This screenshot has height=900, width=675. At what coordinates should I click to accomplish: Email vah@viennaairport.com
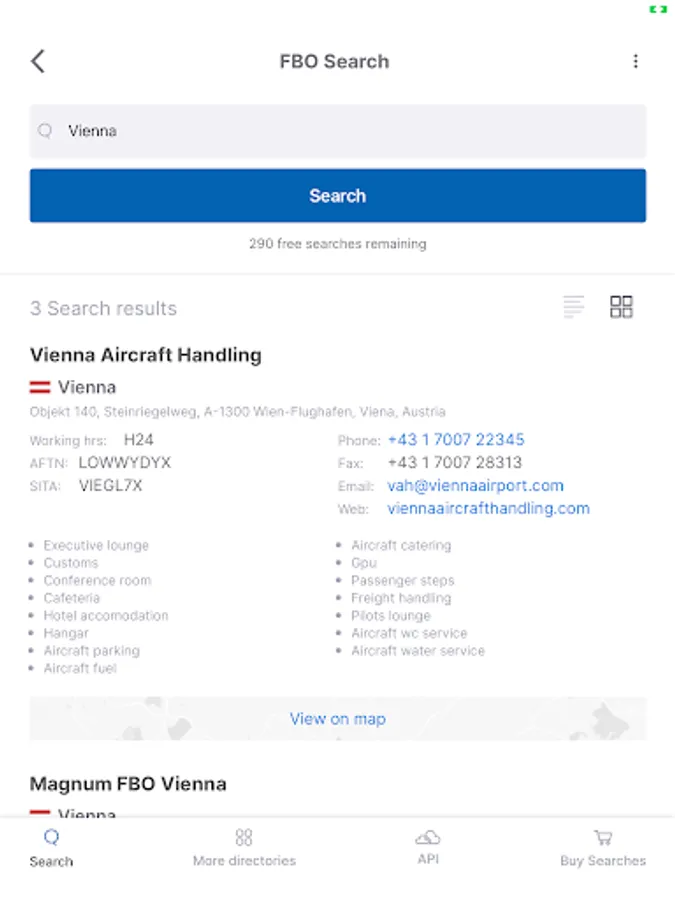(475, 486)
